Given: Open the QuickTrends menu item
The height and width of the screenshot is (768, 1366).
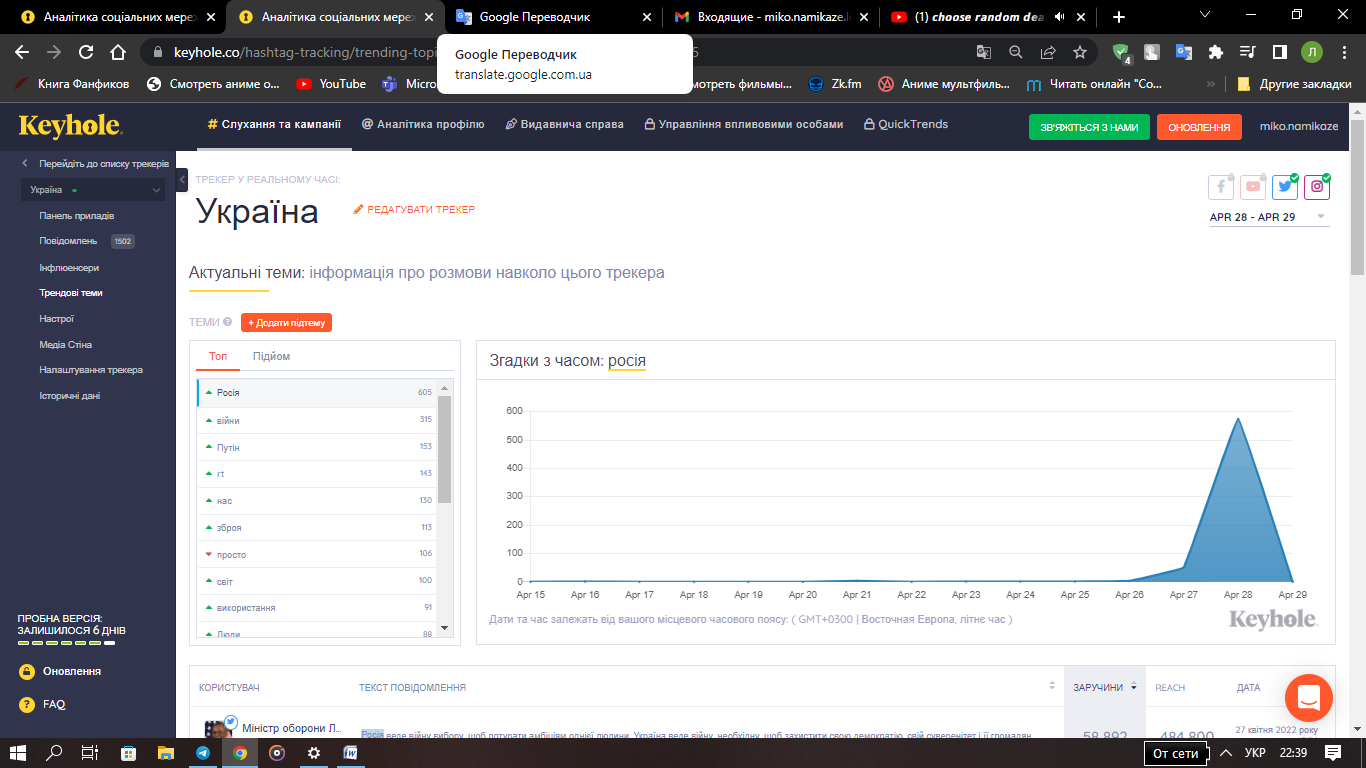Looking at the screenshot, I should pos(906,125).
